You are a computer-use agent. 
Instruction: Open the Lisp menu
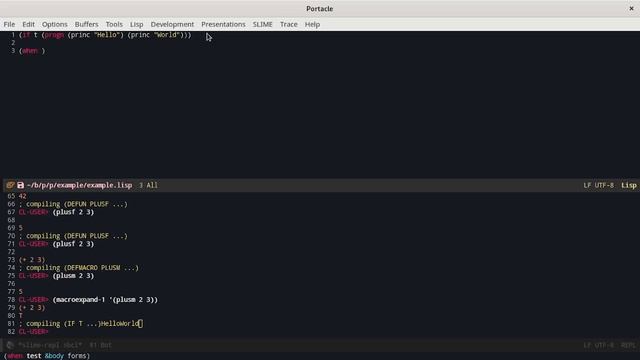point(136,24)
